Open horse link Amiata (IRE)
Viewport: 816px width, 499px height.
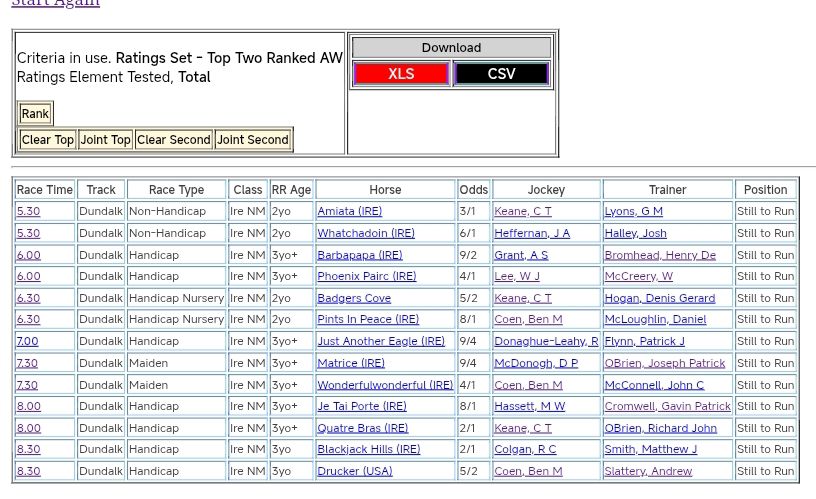[349, 211]
